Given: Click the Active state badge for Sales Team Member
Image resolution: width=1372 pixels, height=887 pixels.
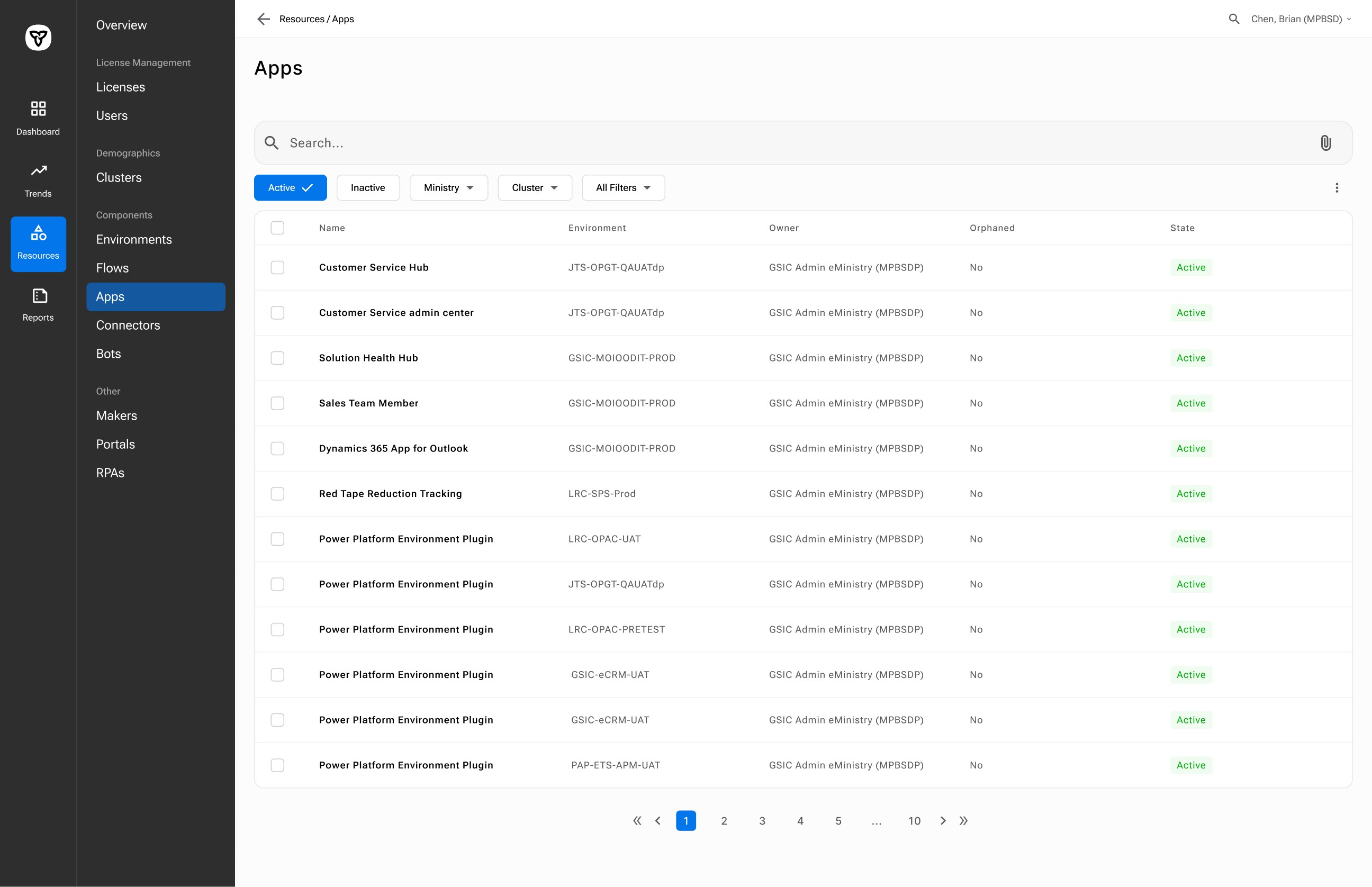Looking at the screenshot, I should pyautogui.click(x=1190, y=403).
